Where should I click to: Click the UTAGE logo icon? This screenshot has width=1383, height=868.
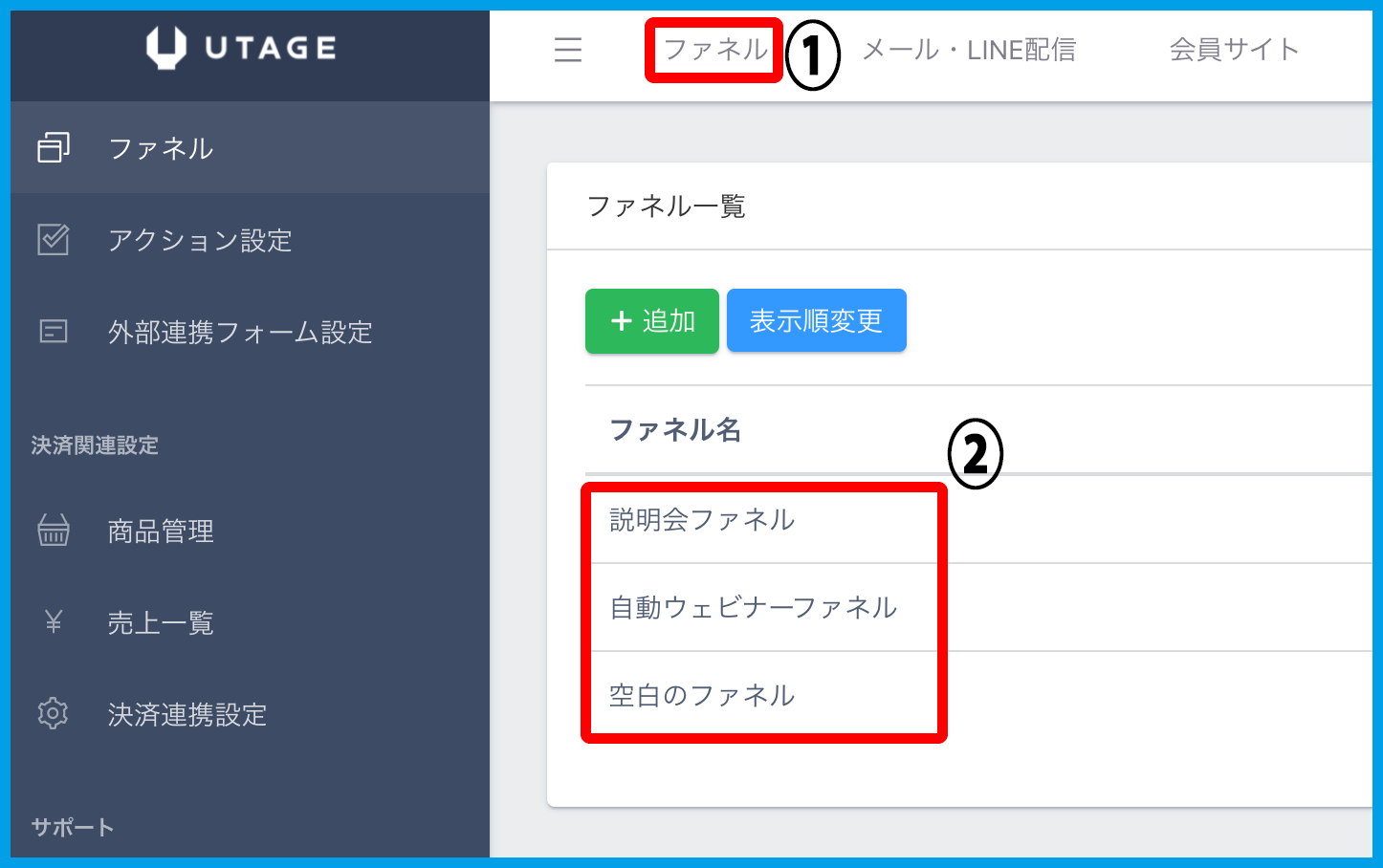pyautogui.click(x=165, y=48)
